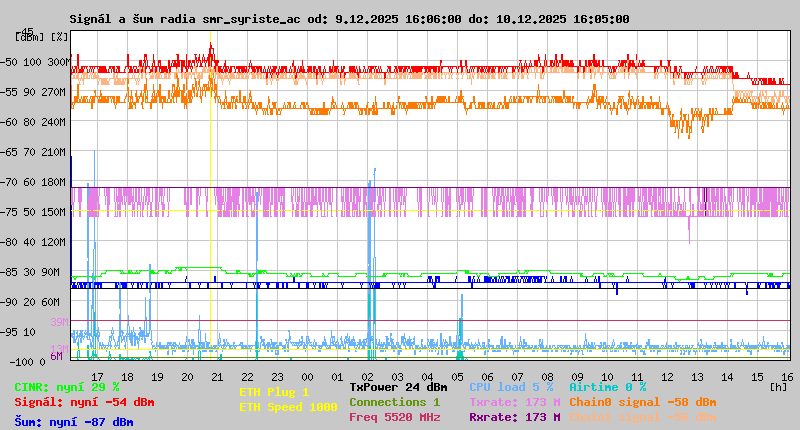Click the '14' hour label on x-axis

727,377
